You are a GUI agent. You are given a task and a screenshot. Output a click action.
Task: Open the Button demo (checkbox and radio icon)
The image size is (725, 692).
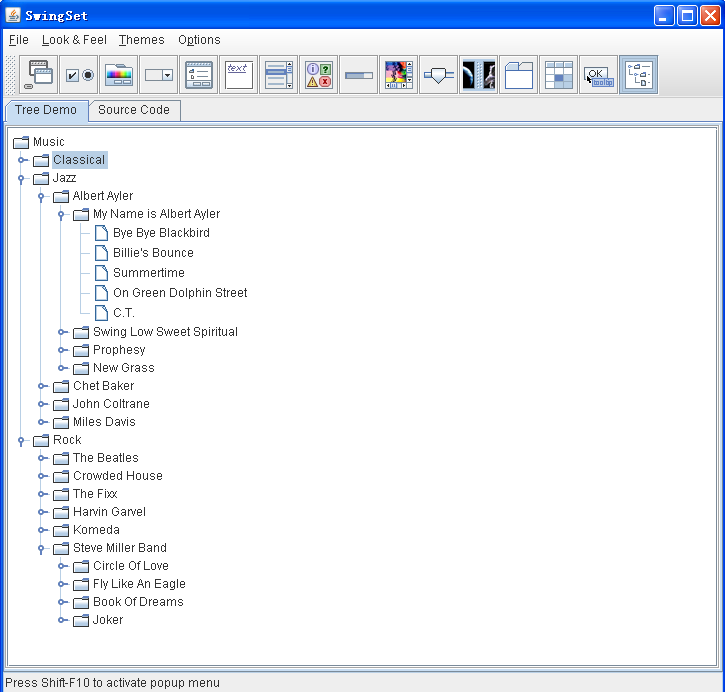(79, 75)
